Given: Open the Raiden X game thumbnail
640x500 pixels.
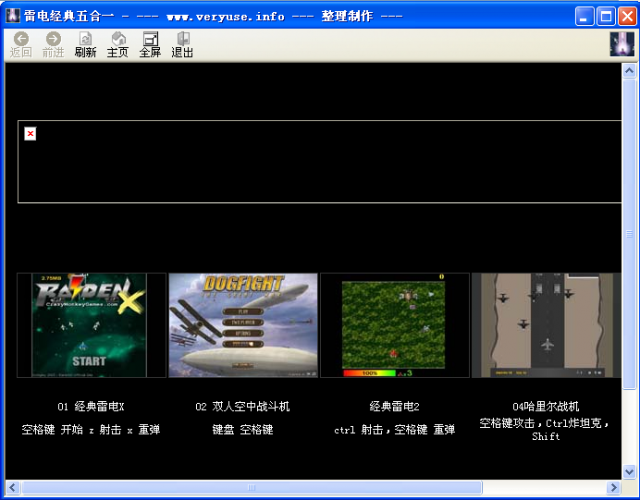Looking at the screenshot, I should pos(91,325).
